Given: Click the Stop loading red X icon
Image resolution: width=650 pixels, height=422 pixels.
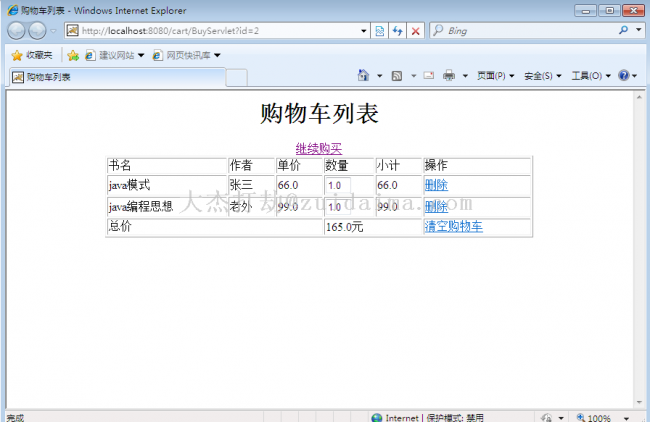Looking at the screenshot, I should coord(415,31).
